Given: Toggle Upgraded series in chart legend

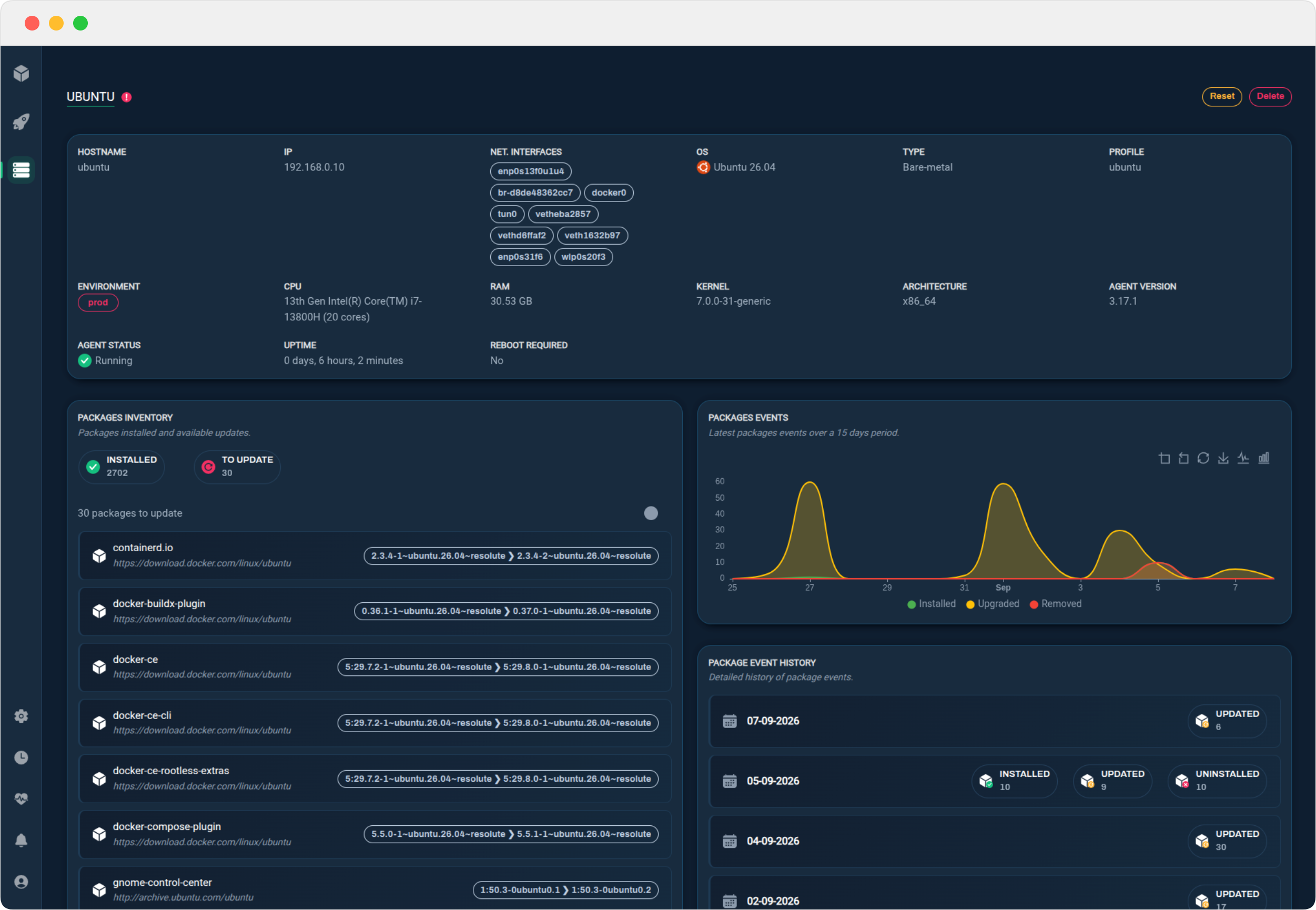Looking at the screenshot, I should point(993,604).
